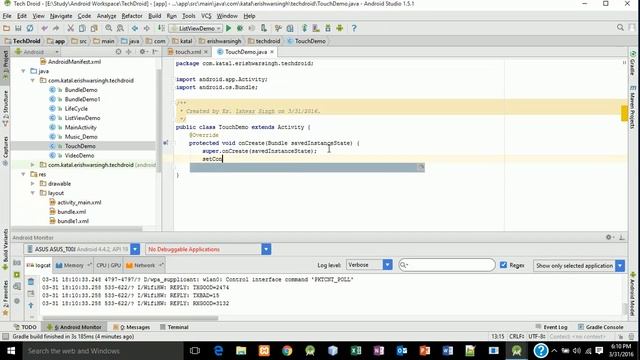Click the Synchronize toolbar icon
Image resolution: width=640 pixels, height=360 pixels.
click(30, 28)
